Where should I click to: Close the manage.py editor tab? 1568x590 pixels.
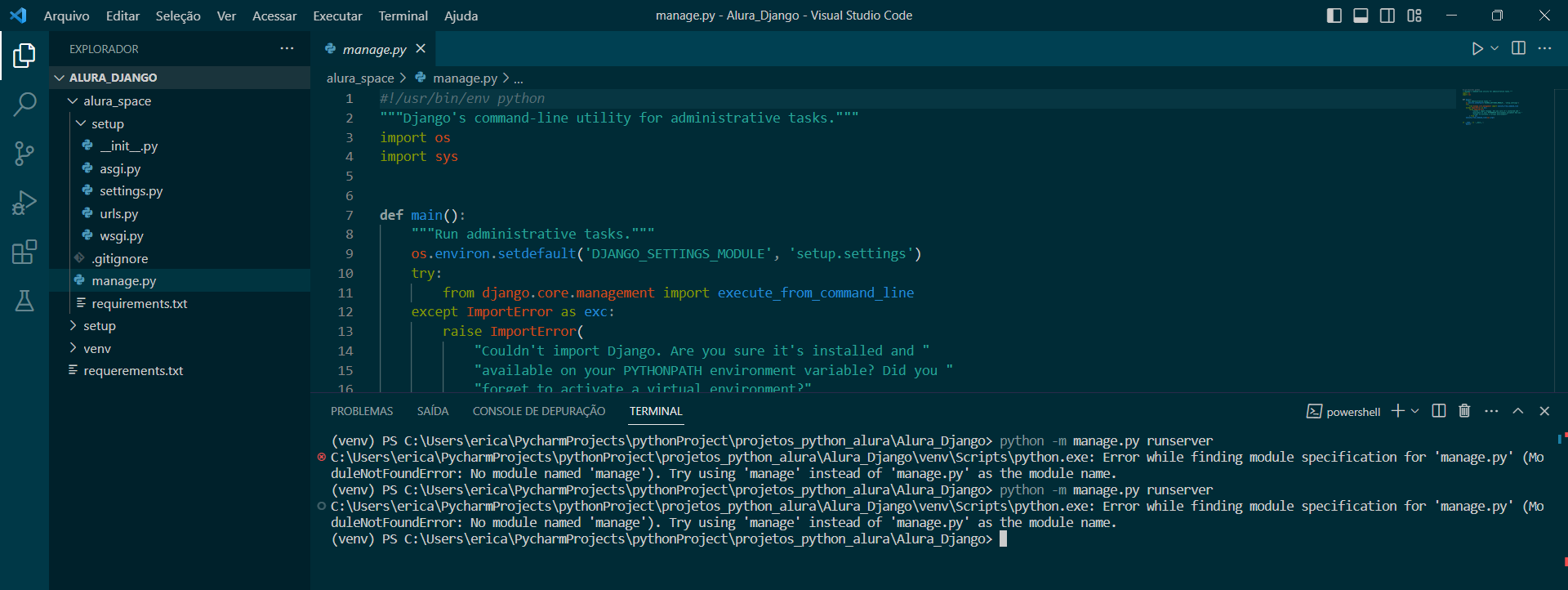[421, 49]
